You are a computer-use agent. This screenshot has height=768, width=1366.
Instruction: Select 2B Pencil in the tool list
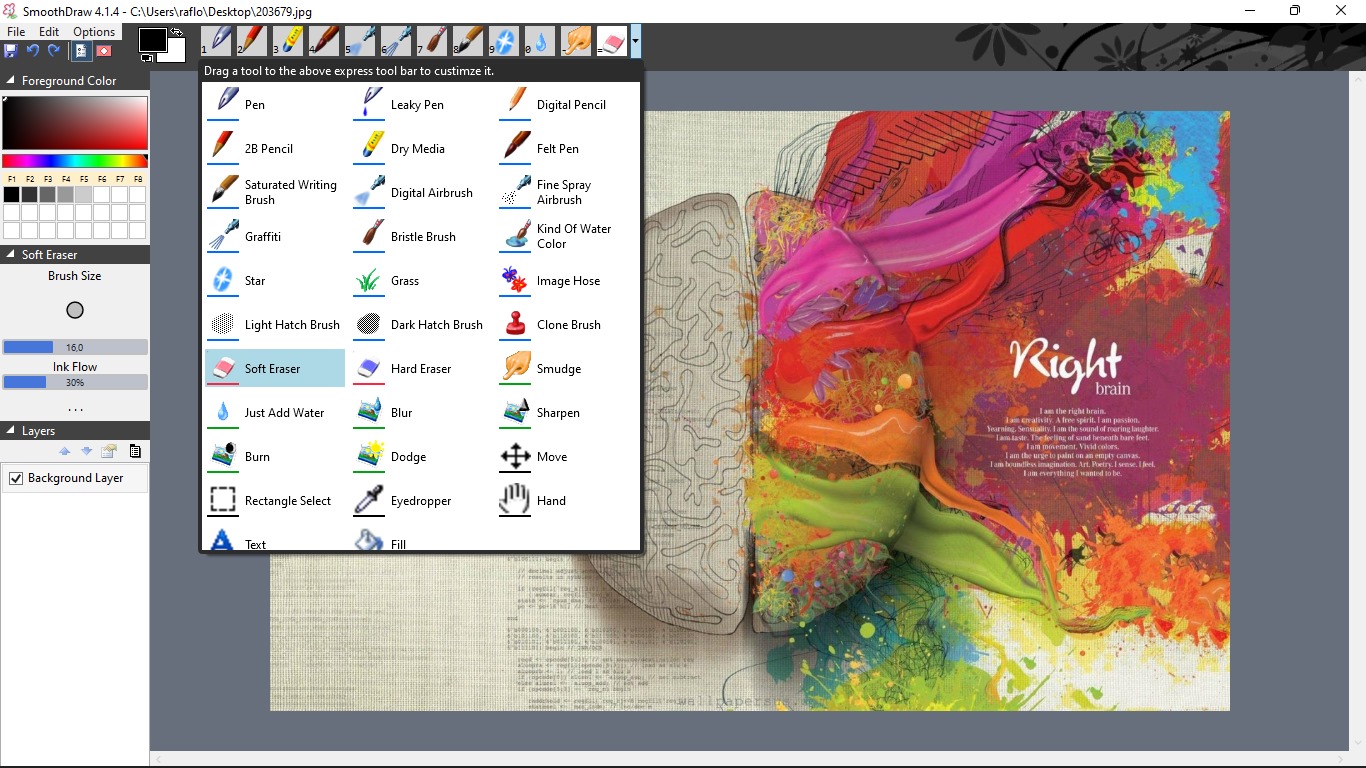pos(274,148)
